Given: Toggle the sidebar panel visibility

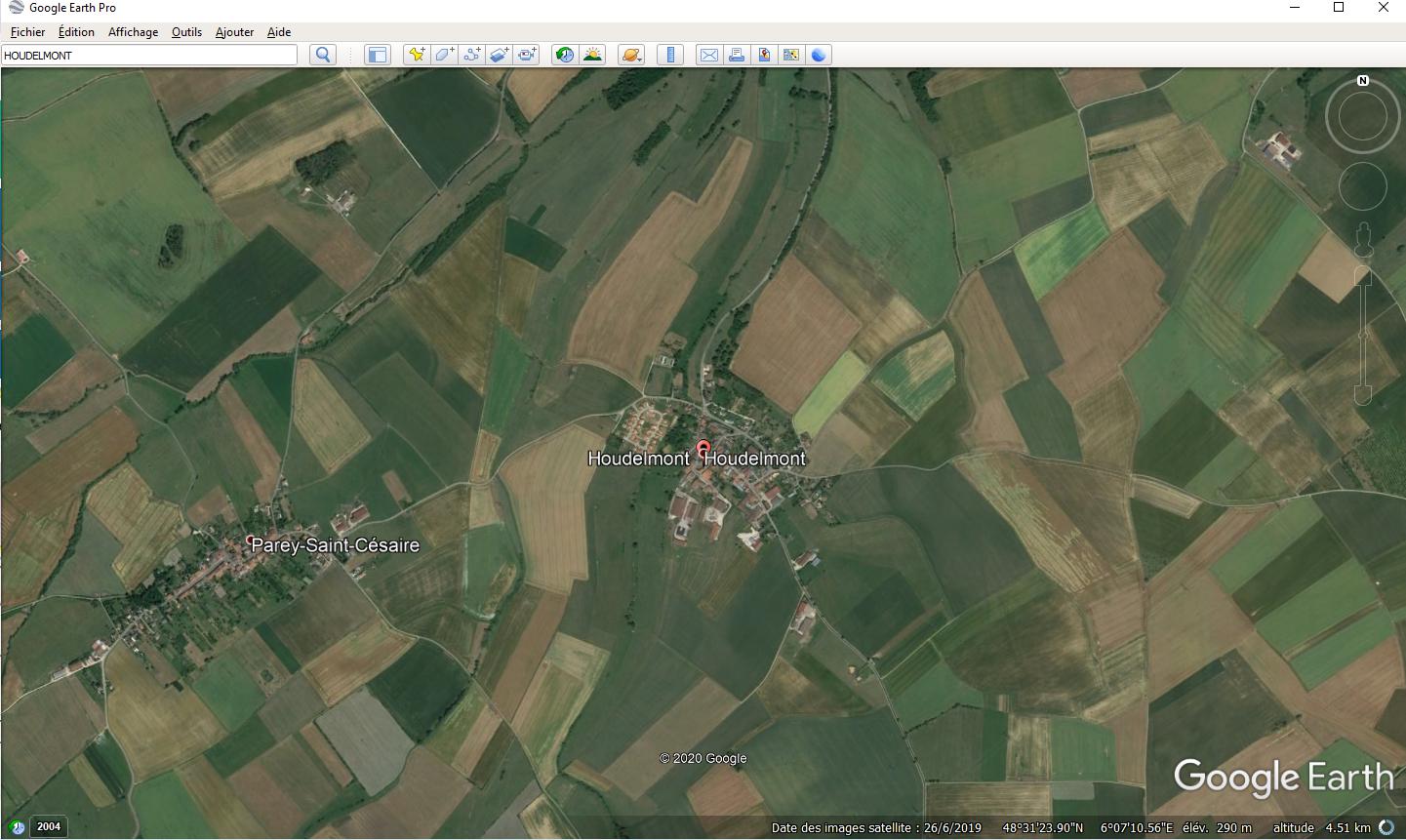Looking at the screenshot, I should click(x=377, y=55).
